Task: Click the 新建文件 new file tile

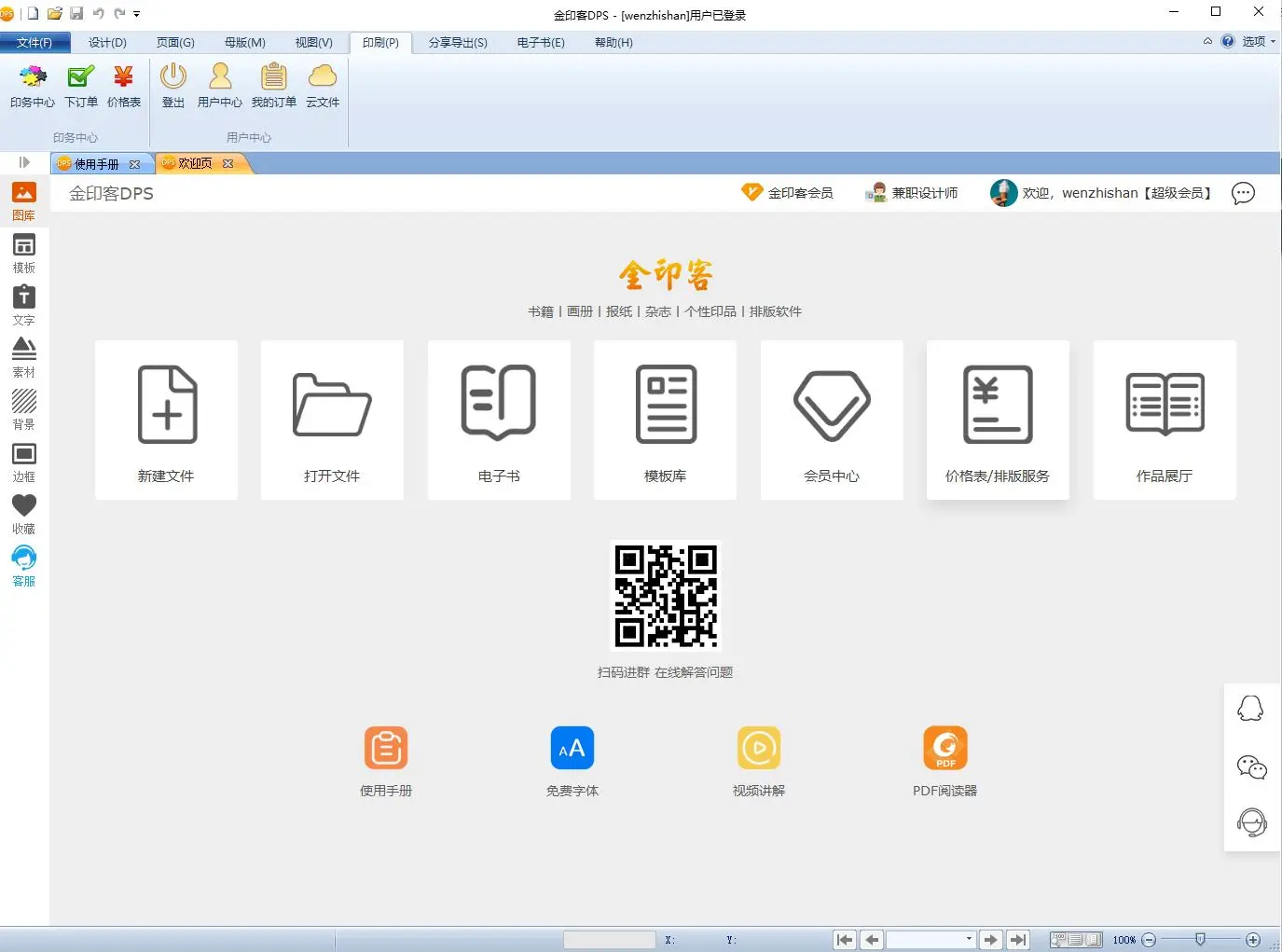Action: pos(167,420)
